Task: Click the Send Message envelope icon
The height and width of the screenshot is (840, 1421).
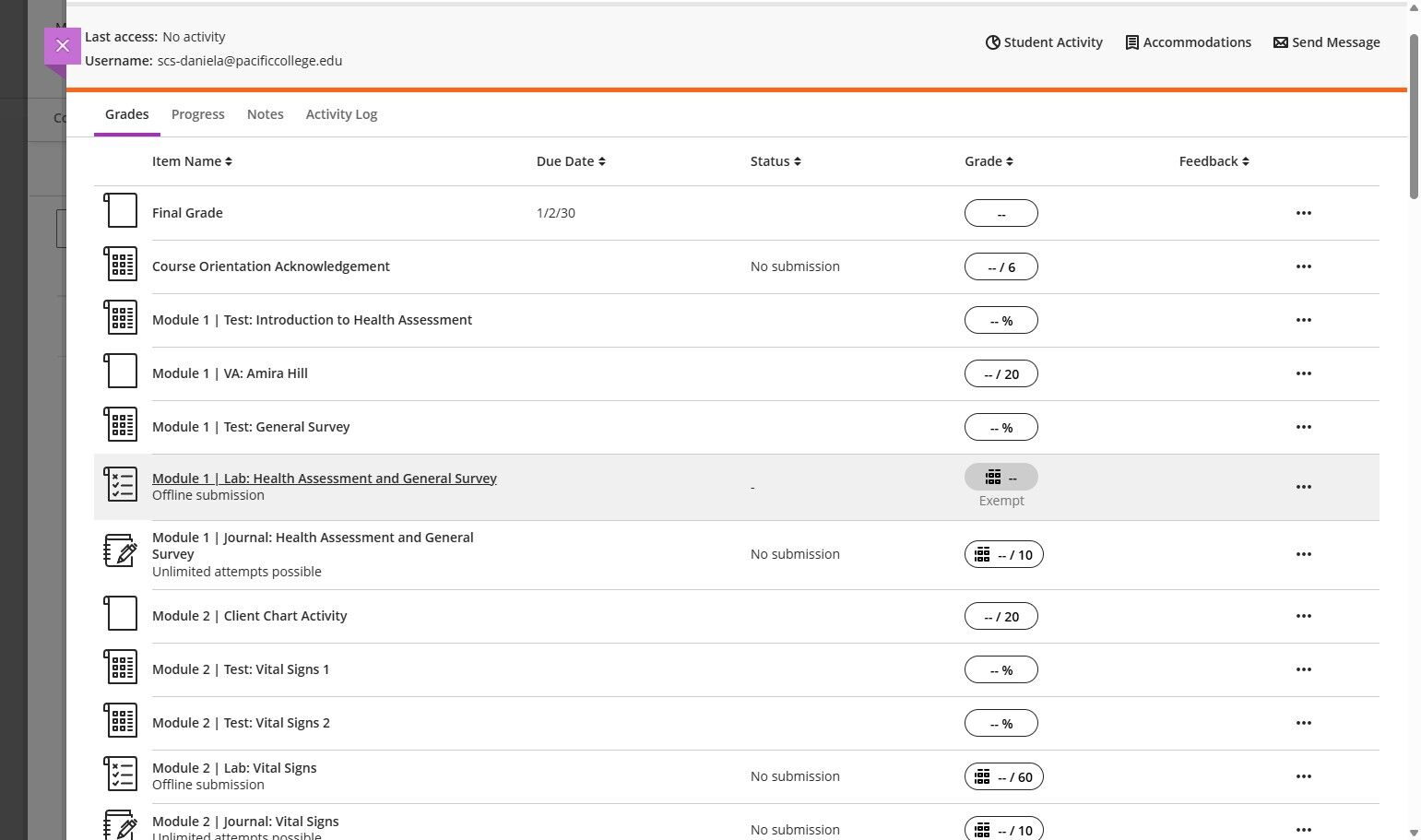Action: tap(1281, 42)
